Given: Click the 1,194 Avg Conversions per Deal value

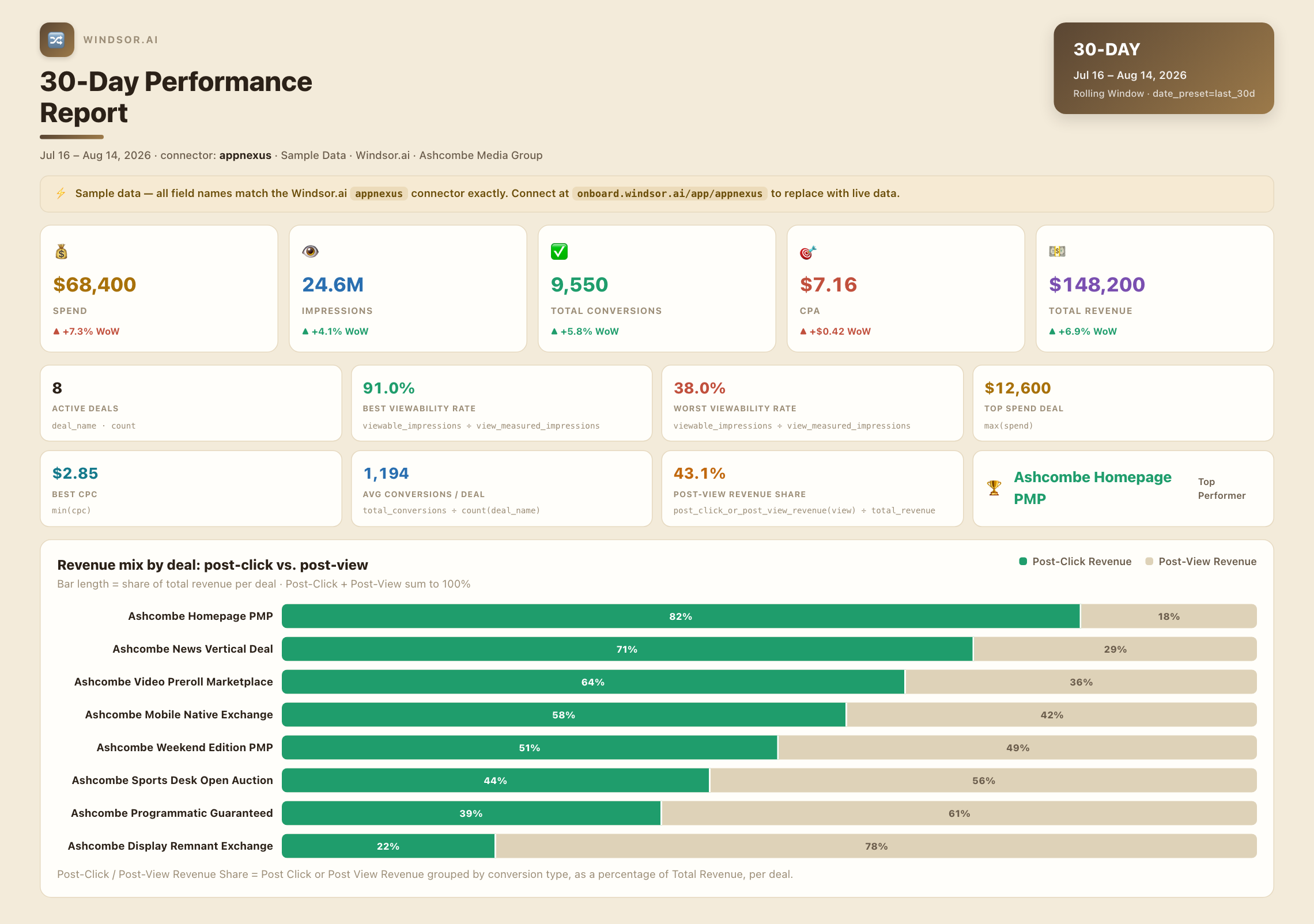Looking at the screenshot, I should point(386,474).
